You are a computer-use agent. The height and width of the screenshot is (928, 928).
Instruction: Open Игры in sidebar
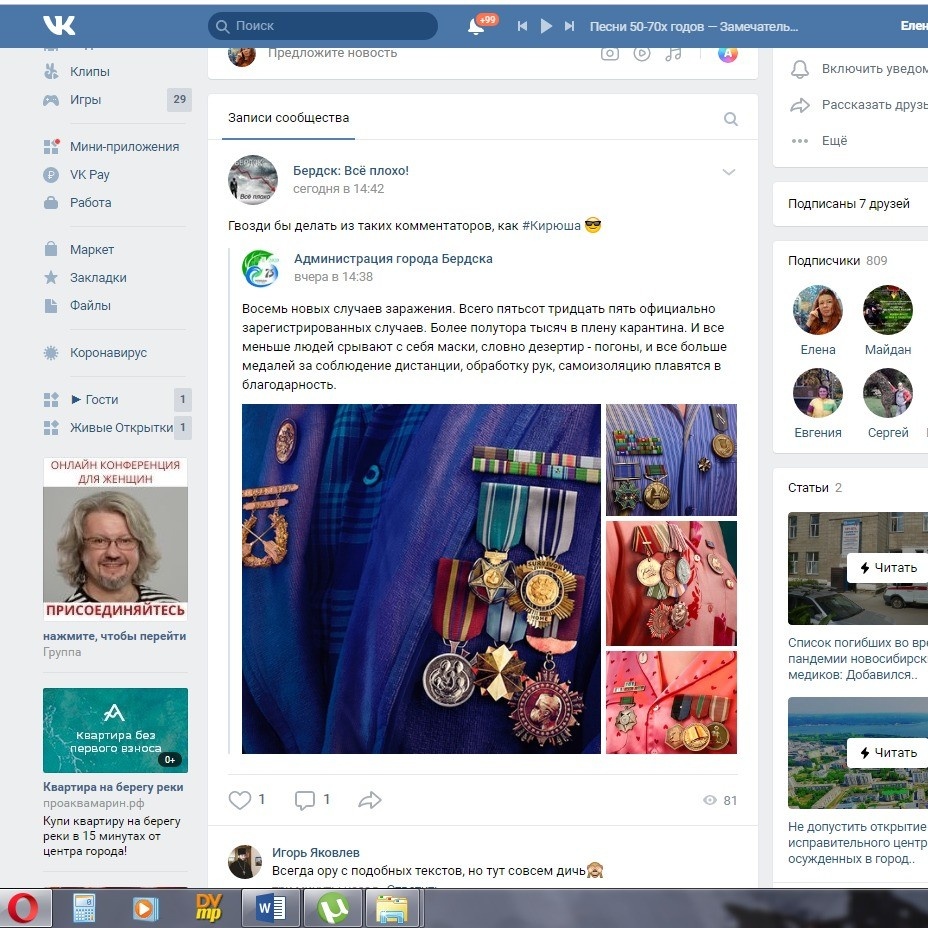[x=85, y=99]
